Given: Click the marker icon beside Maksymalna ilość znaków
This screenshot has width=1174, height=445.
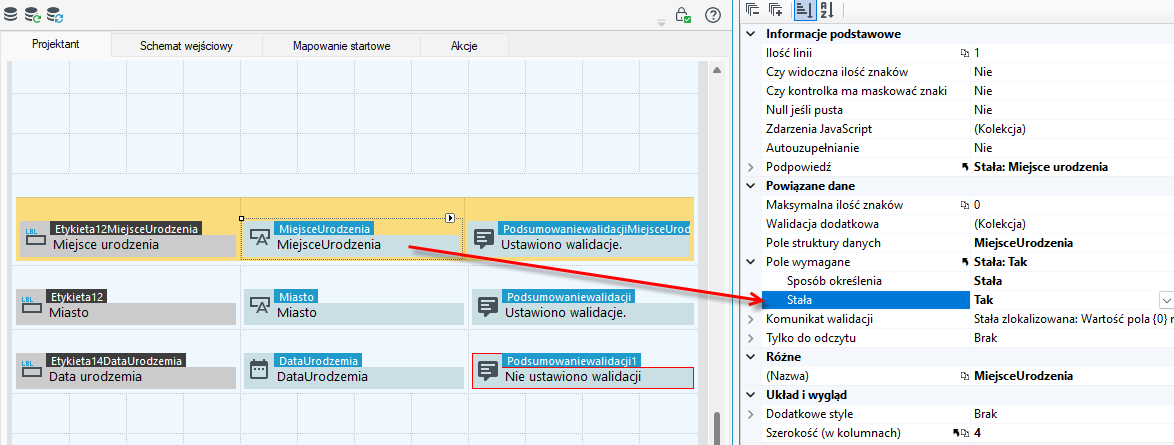Looking at the screenshot, I should (x=964, y=205).
